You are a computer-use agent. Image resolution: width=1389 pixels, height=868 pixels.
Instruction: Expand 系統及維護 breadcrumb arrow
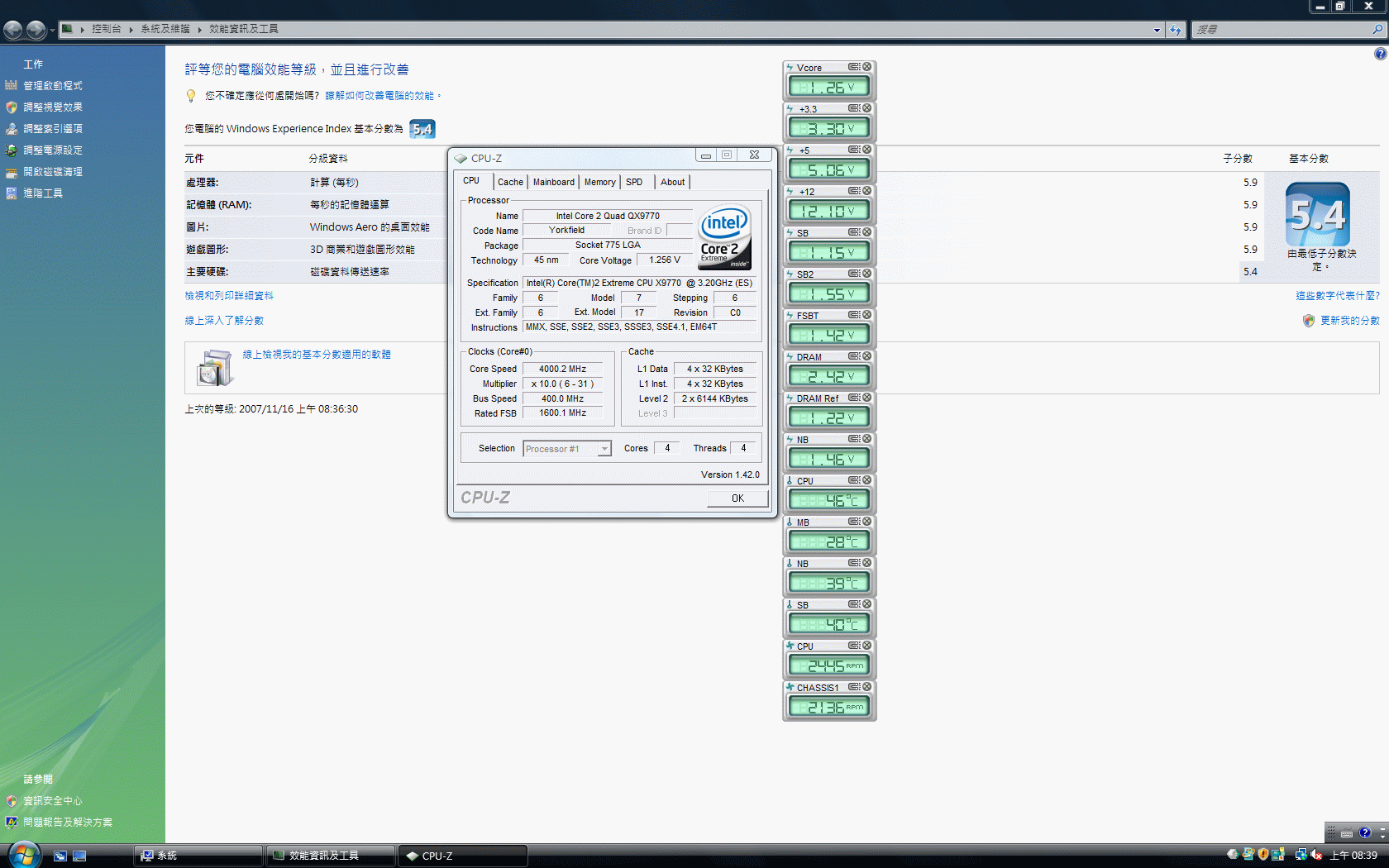(199, 29)
